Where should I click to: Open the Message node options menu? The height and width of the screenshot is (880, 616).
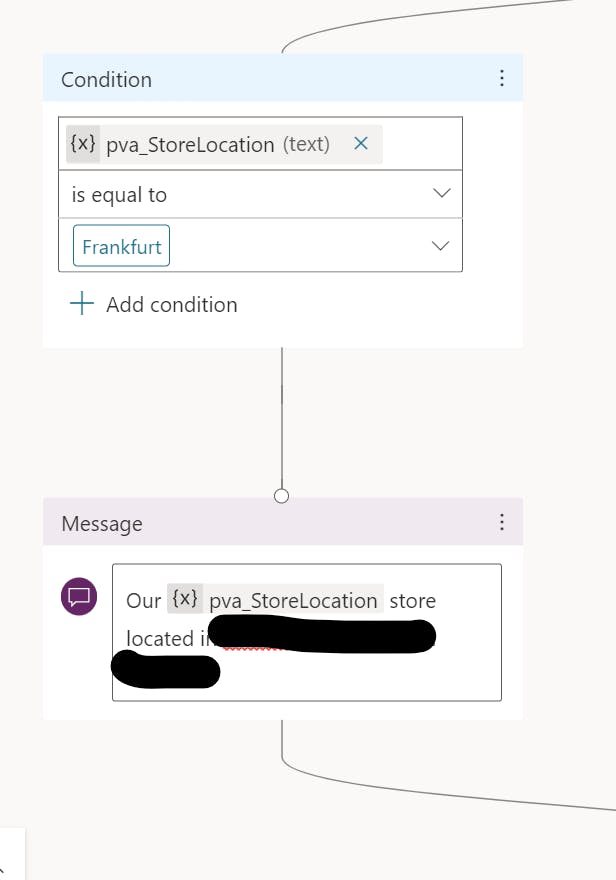(502, 522)
